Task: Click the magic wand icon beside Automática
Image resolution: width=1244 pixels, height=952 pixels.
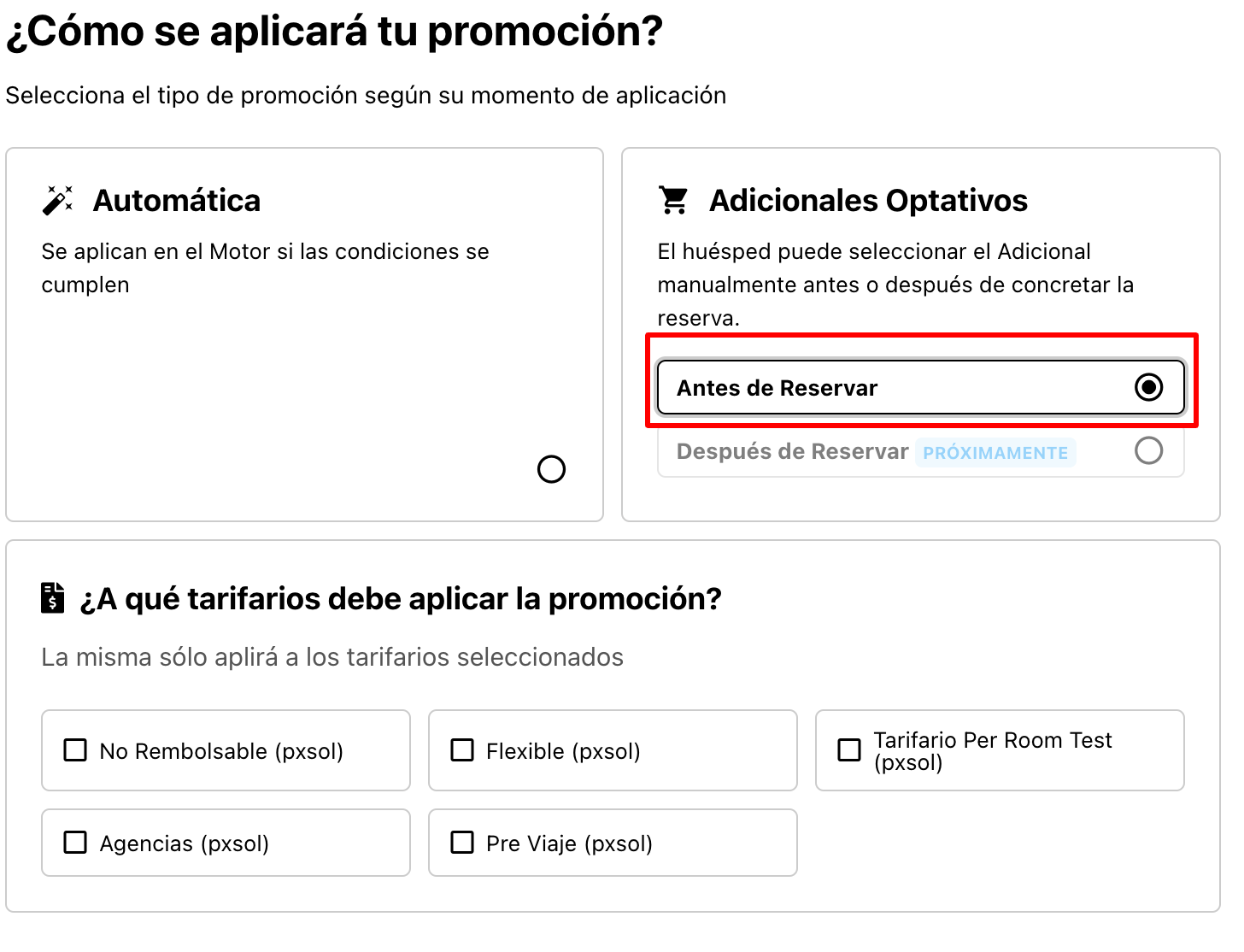Action: coord(57,200)
